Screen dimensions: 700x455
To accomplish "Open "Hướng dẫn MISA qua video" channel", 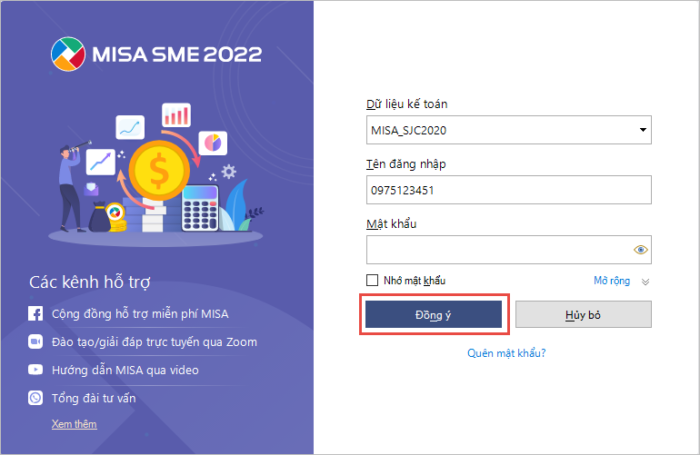I will 125,370.
